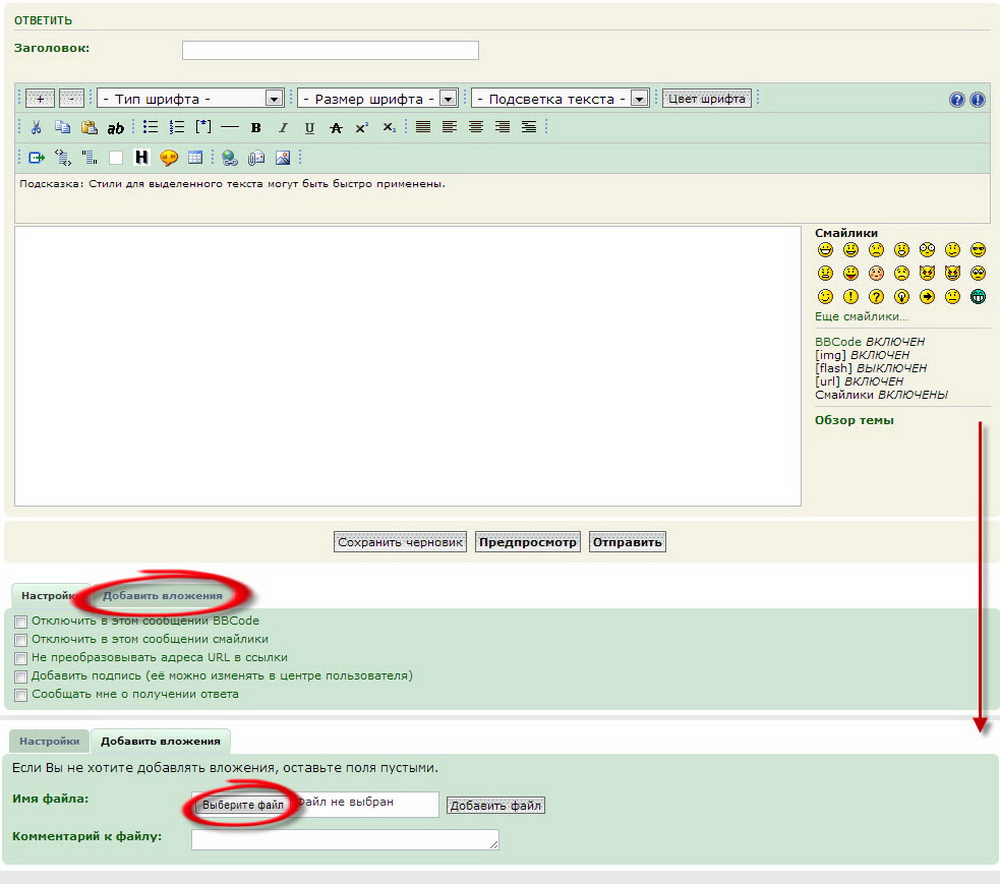
Task: Open 'Добавить вложения' tab above the checkboxes
Action: [x=163, y=596]
